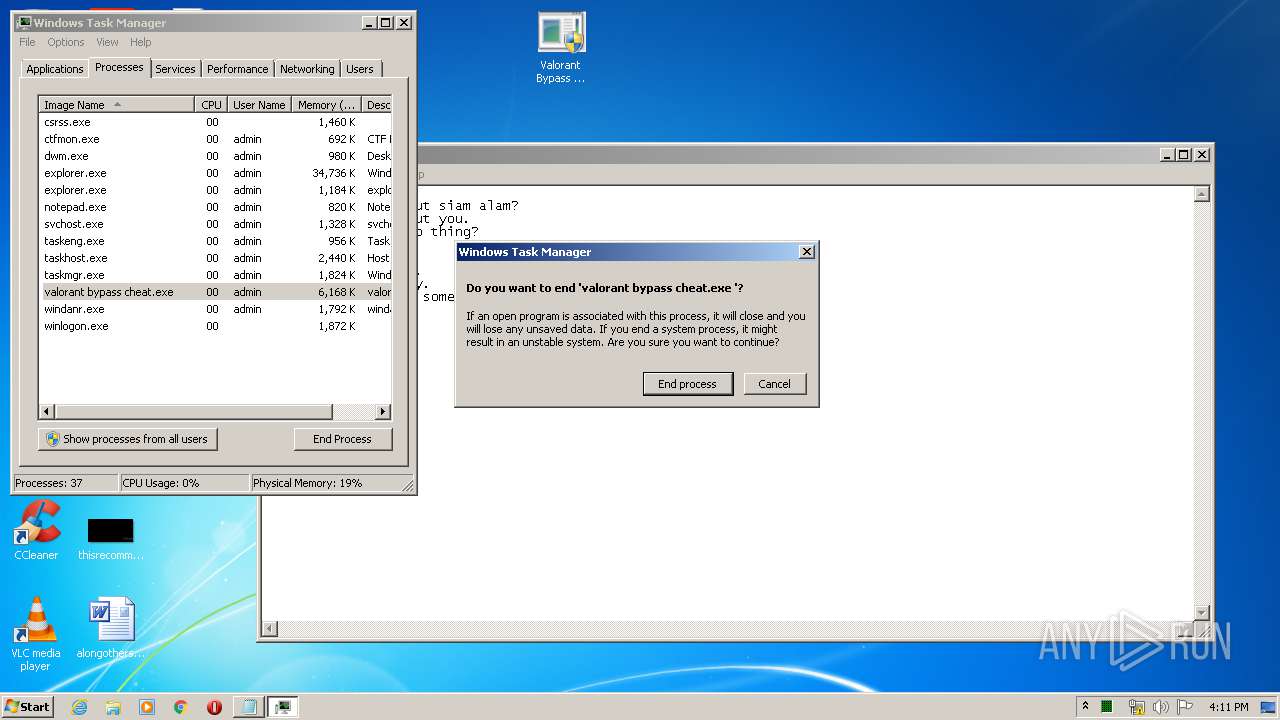Open the View menu in Task Manager
This screenshot has width=1280, height=720.
(107, 42)
